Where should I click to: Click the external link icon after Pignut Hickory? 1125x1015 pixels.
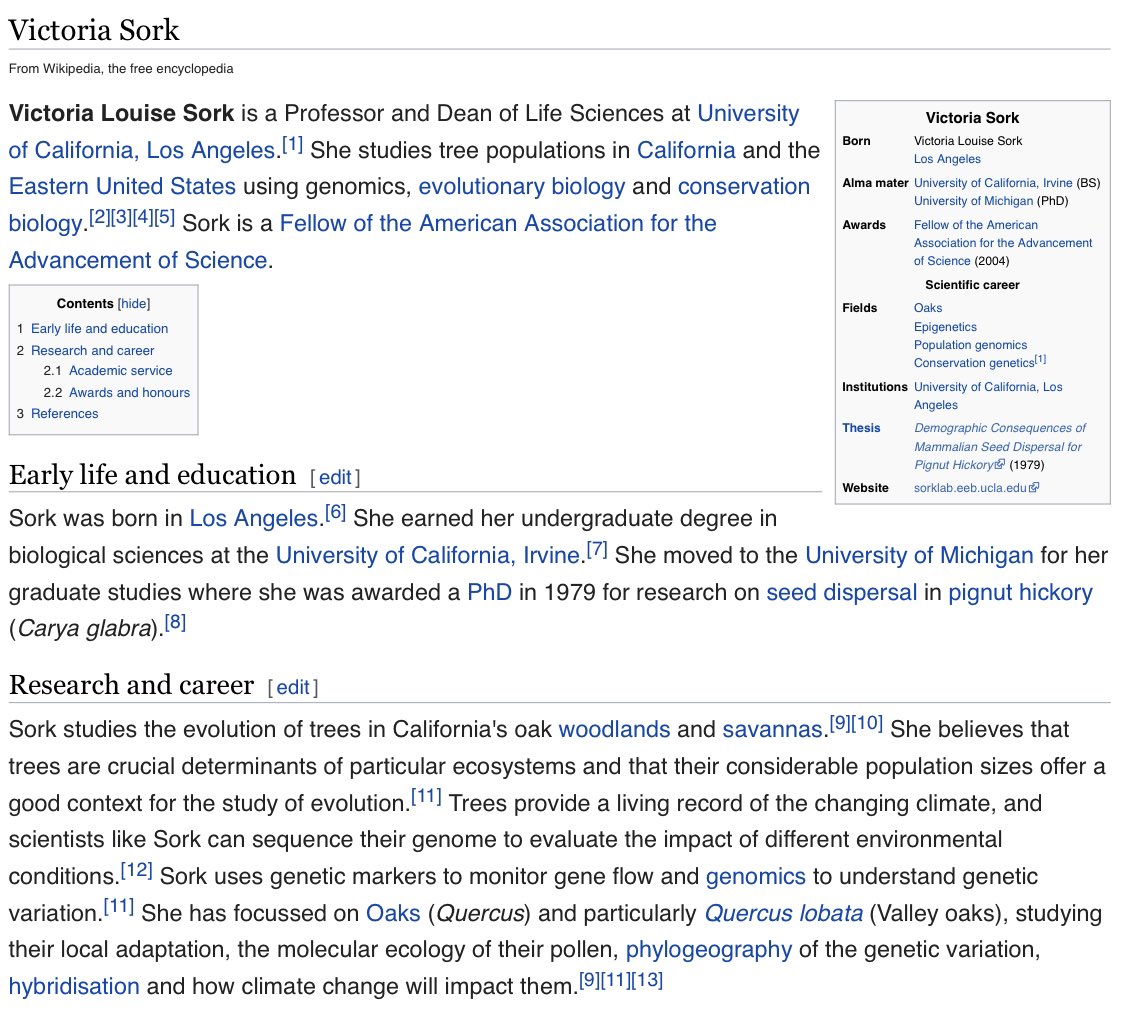coord(1000,464)
